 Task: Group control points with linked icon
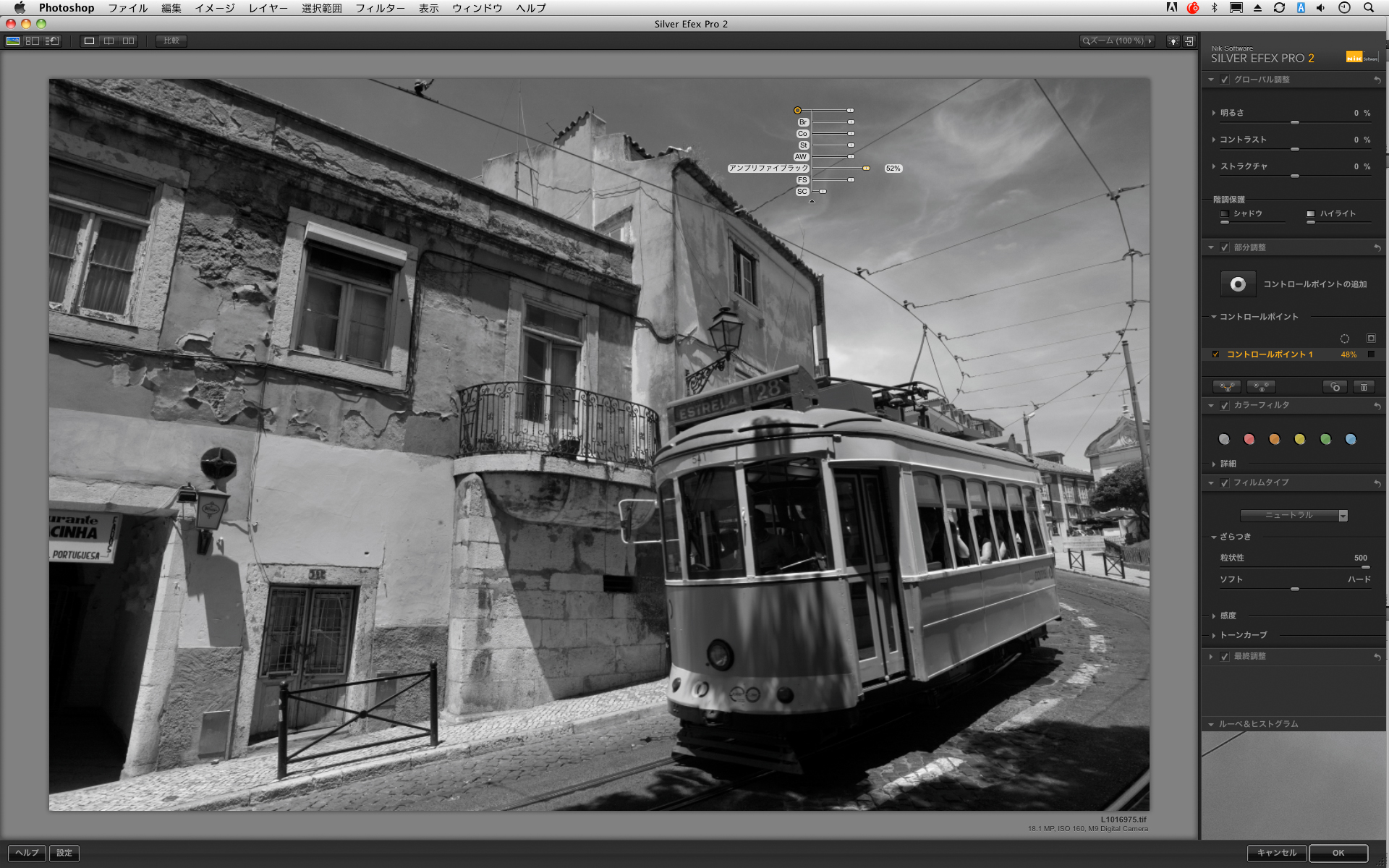[x=1227, y=387]
